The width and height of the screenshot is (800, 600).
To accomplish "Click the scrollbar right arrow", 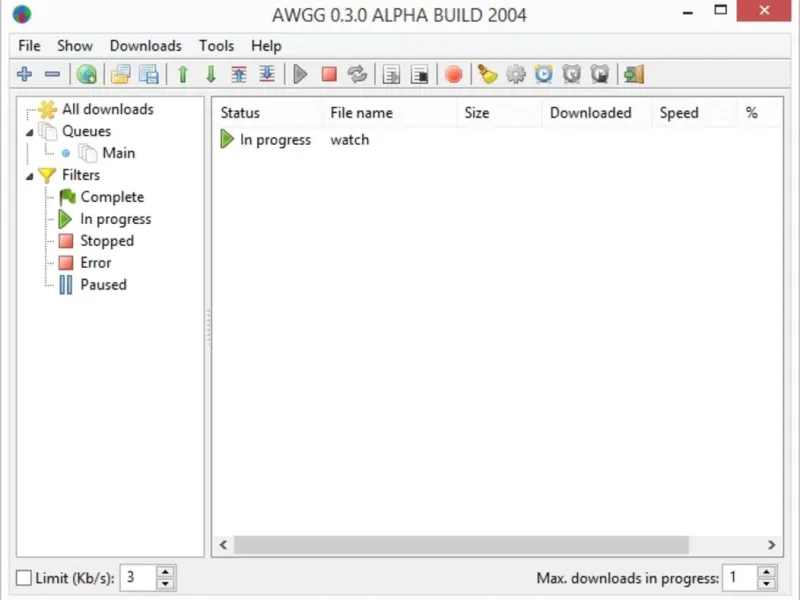I will coord(771,545).
